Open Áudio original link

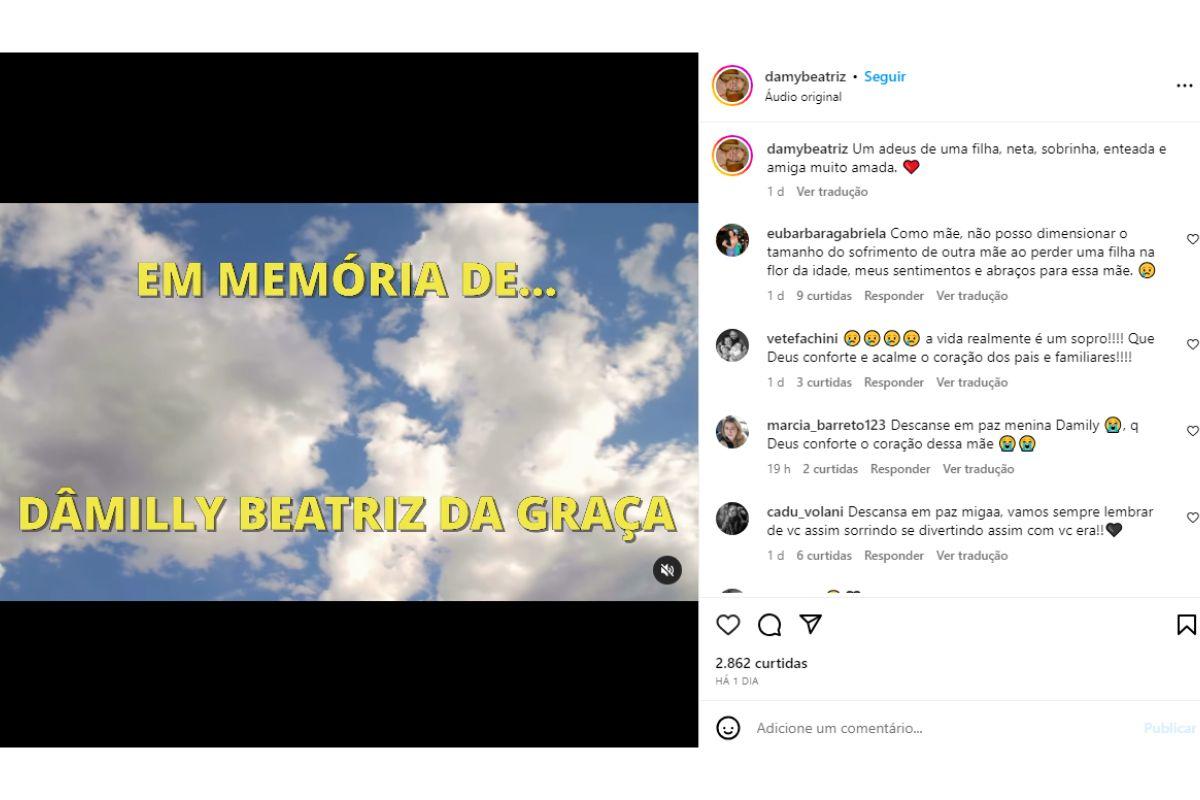click(803, 97)
